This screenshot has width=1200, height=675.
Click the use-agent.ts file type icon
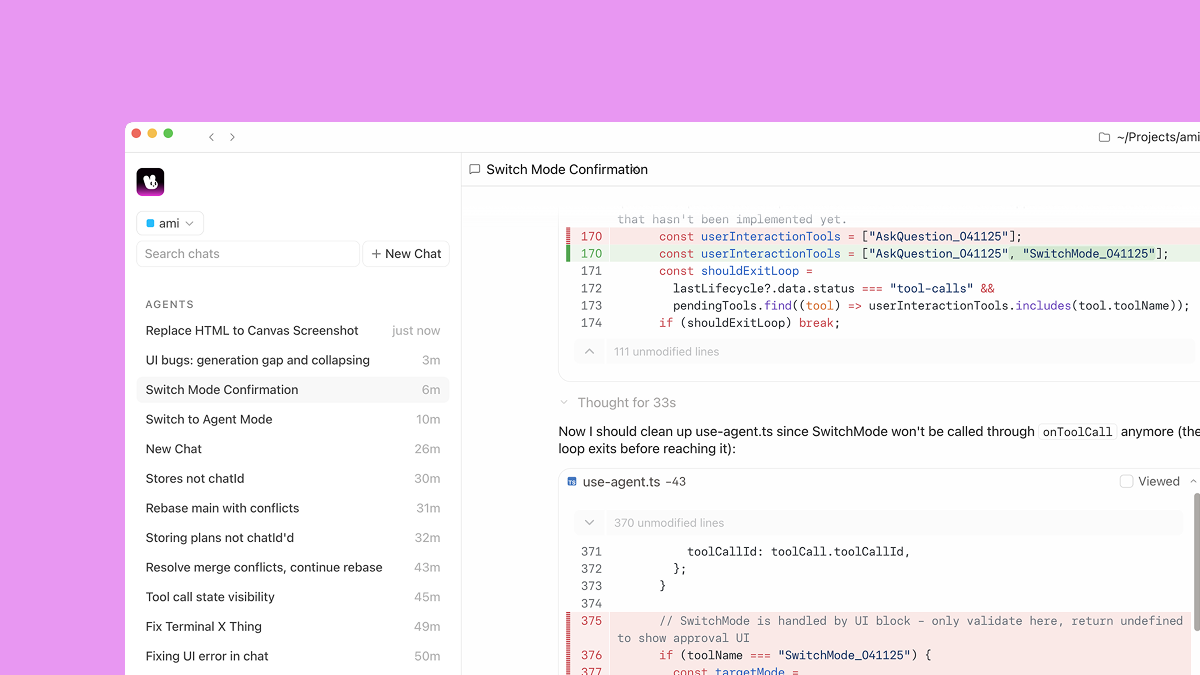tap(572, 482)
